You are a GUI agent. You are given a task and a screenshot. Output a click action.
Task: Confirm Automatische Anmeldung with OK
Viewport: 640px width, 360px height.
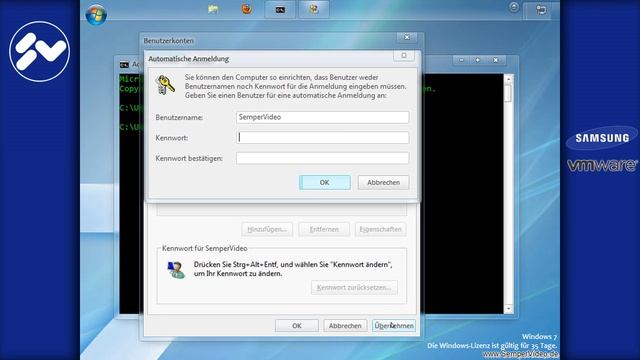324,182
